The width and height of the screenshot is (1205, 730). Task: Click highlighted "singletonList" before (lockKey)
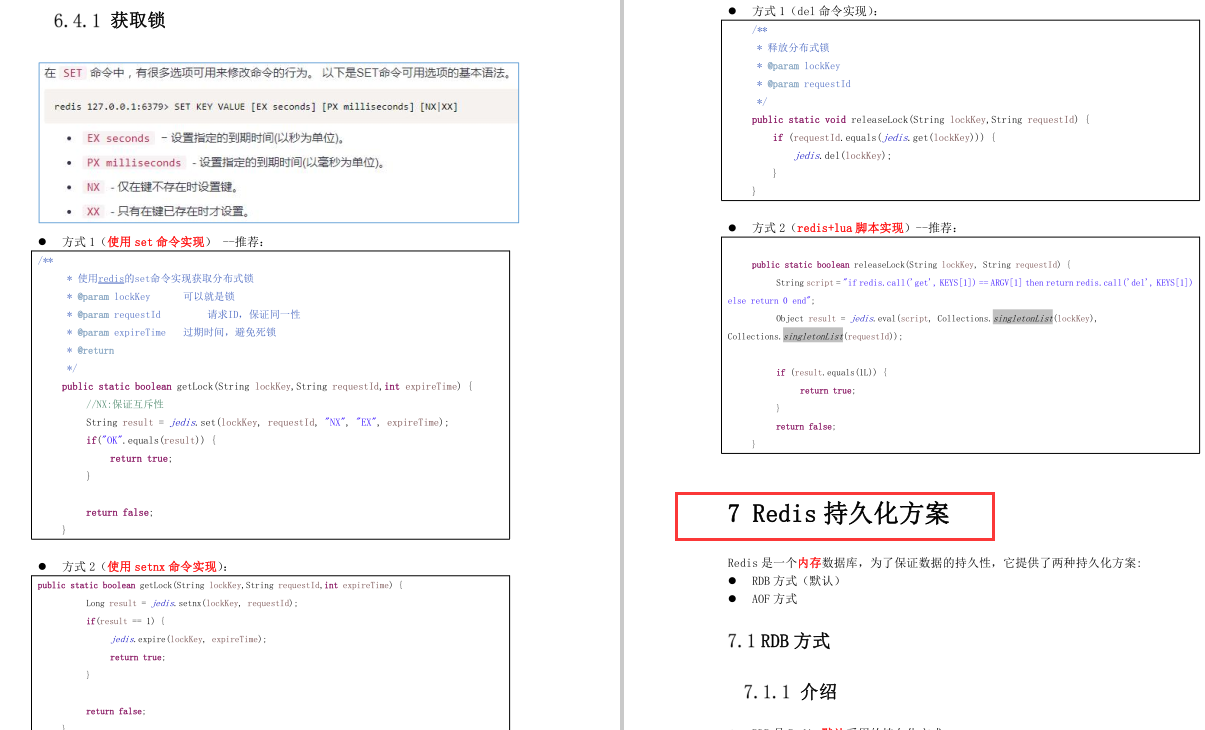[1023, 319]
